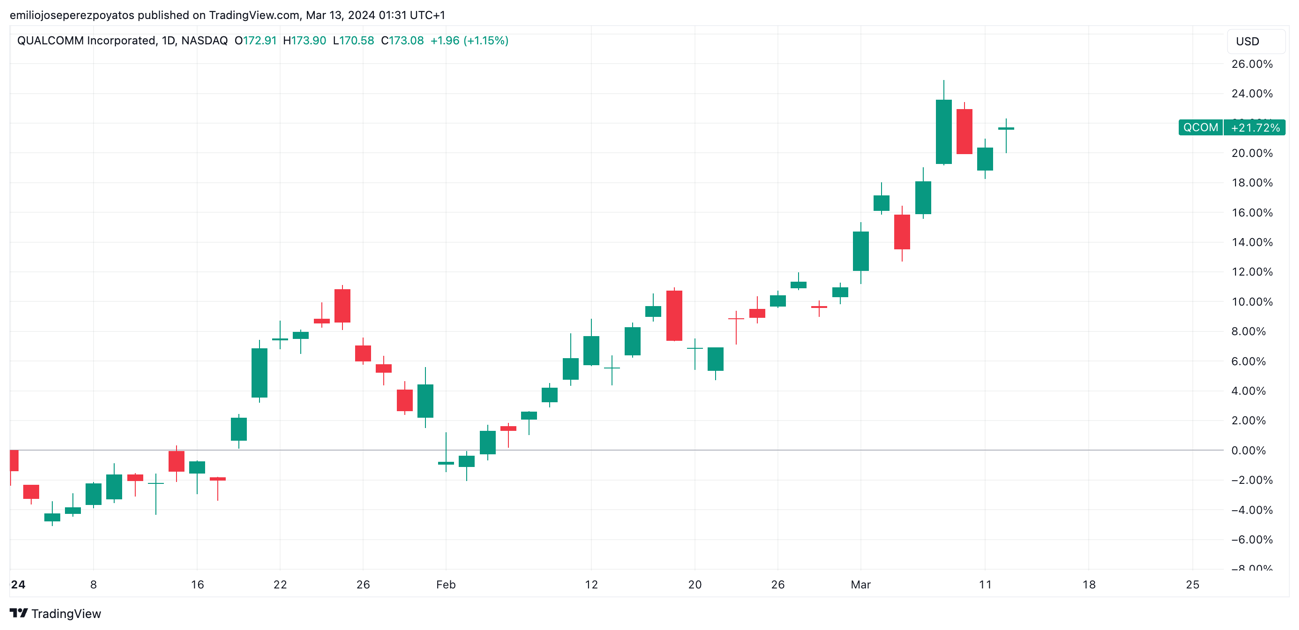Click the latest candle at 21.72% level
The image size is (1299, 630).
[1006, 129]
